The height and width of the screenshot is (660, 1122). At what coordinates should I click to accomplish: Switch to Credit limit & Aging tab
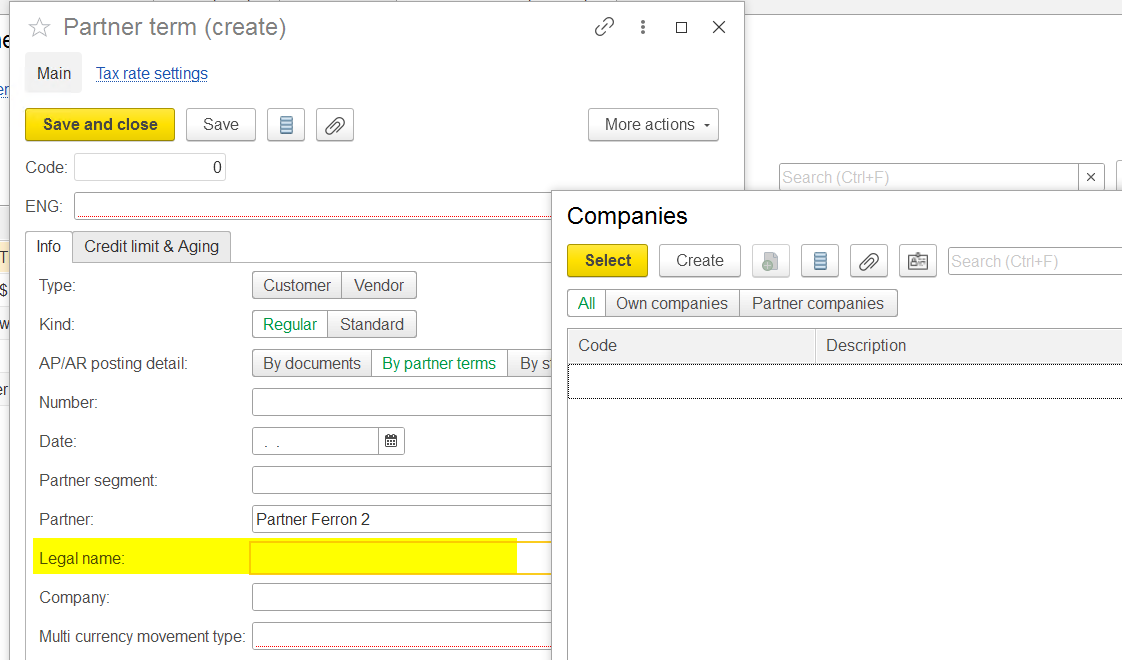[x=152, y=246]
